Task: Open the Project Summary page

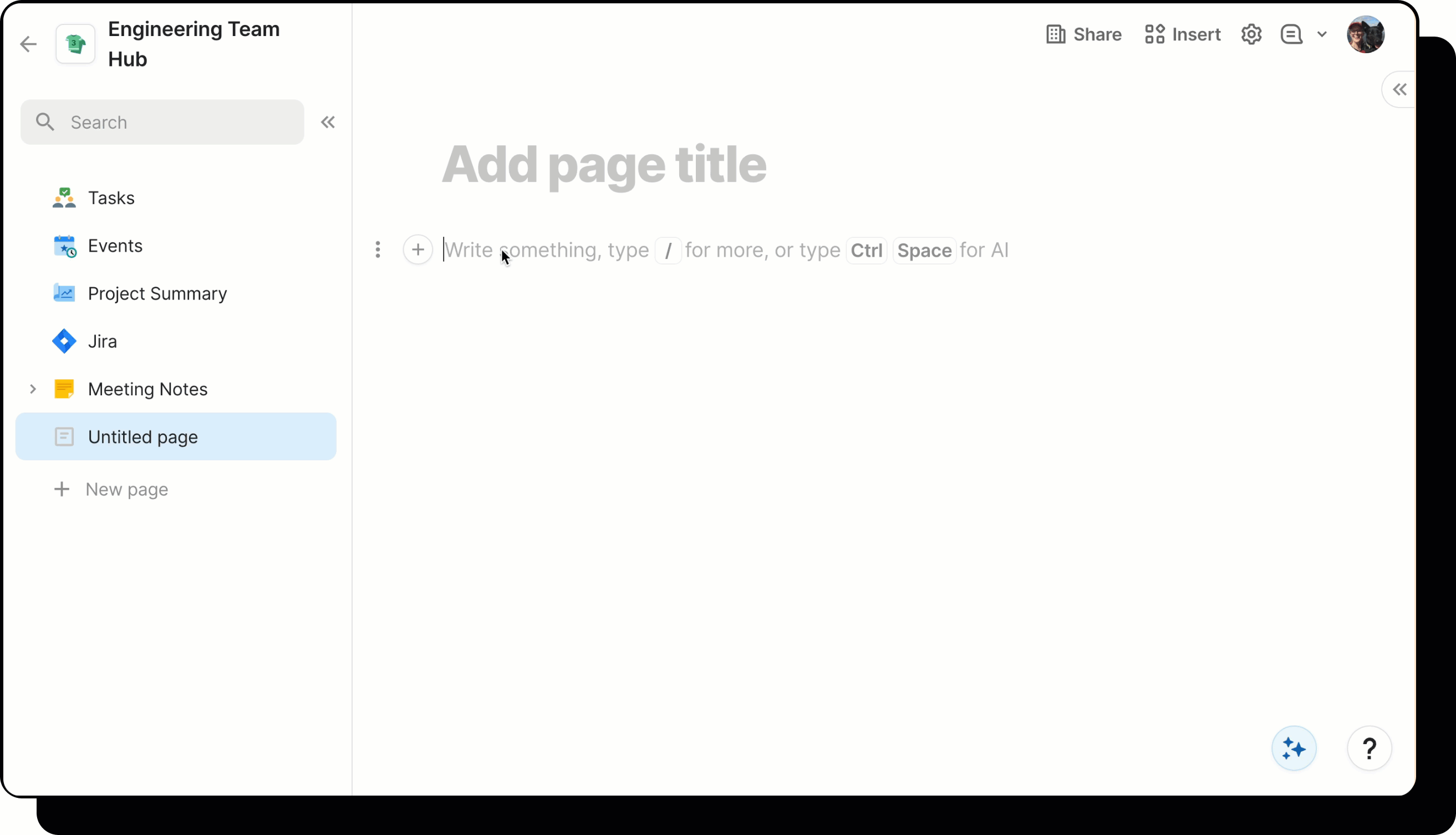Action: tap(156, 294)
